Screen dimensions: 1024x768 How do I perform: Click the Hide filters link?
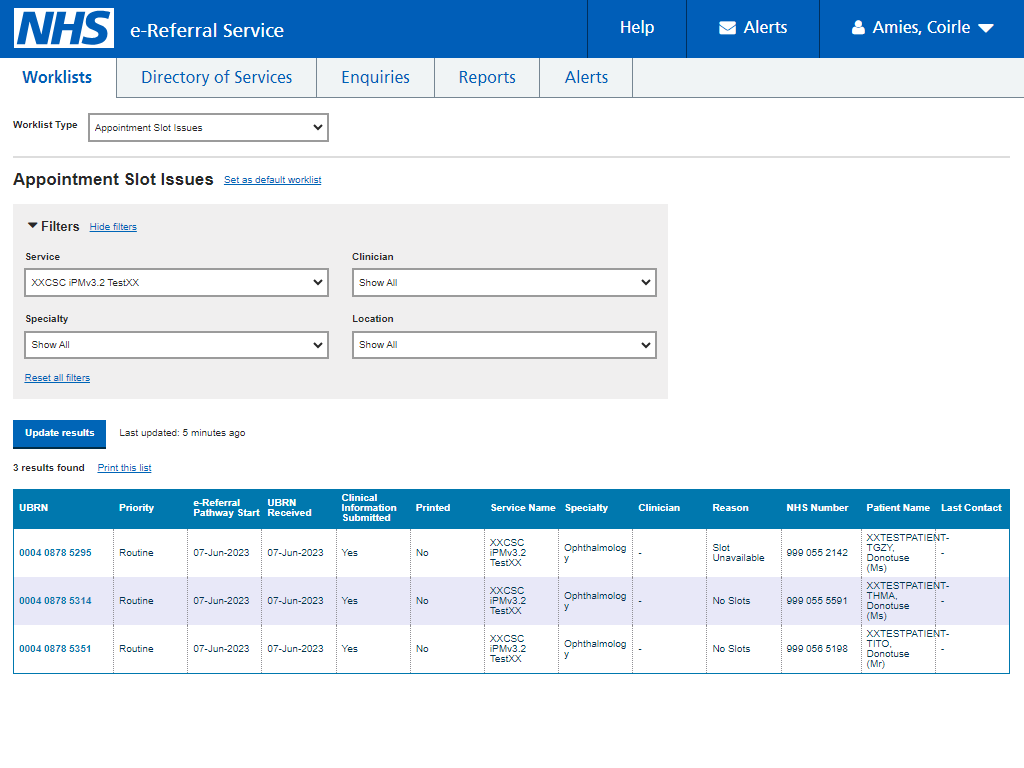point(113,227)
